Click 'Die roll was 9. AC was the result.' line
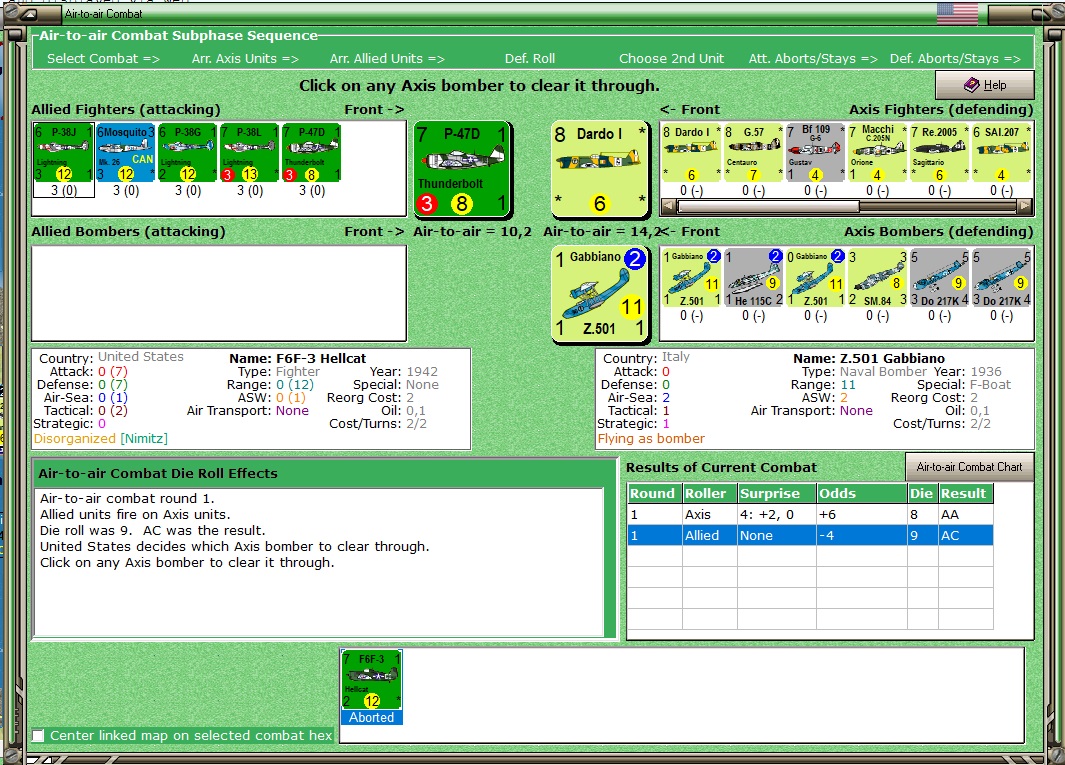1065x765 pixels. pyautogui.click(x=153, y=531)
